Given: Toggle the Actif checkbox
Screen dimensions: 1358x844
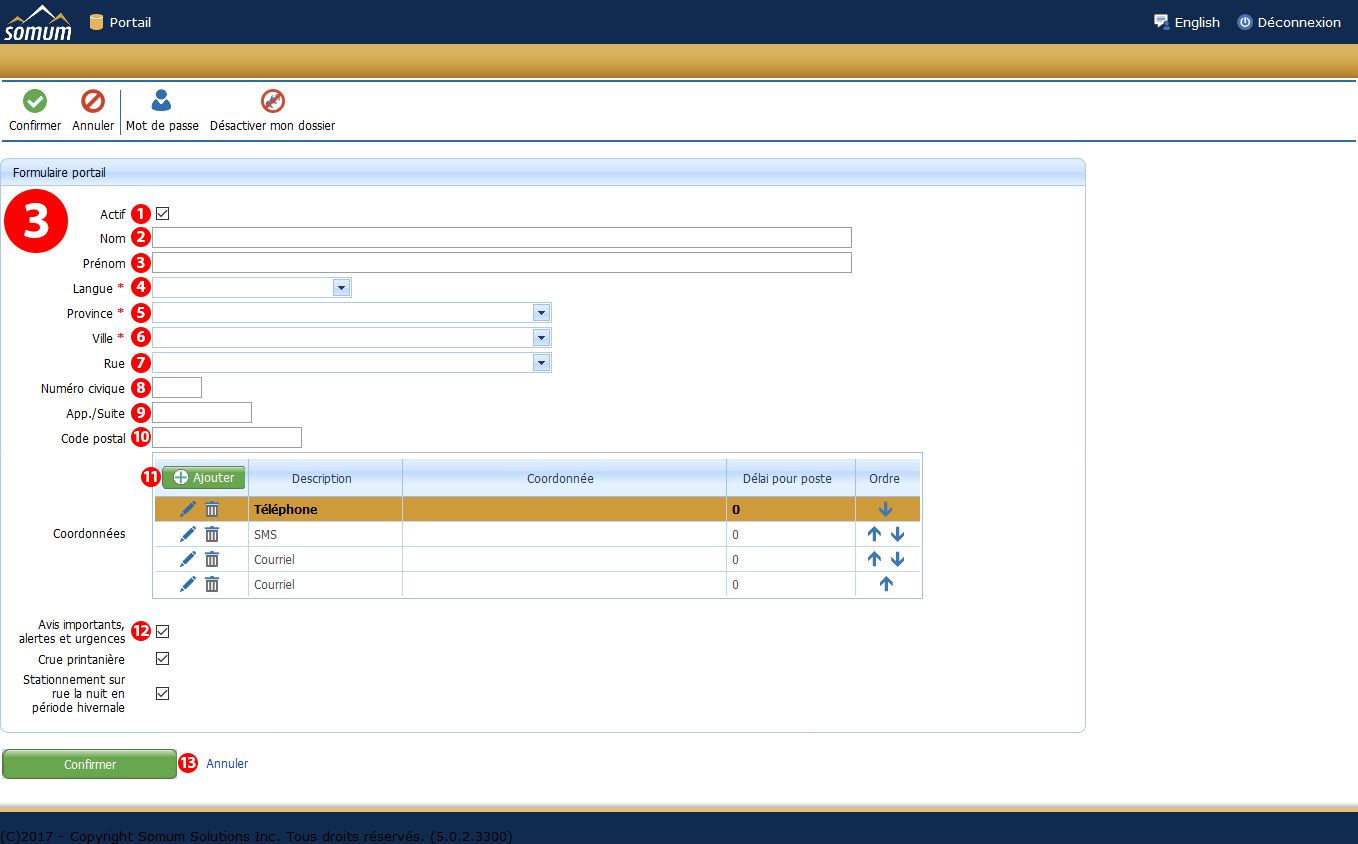Looking at the screenshot, I should (x=163, y=213).
